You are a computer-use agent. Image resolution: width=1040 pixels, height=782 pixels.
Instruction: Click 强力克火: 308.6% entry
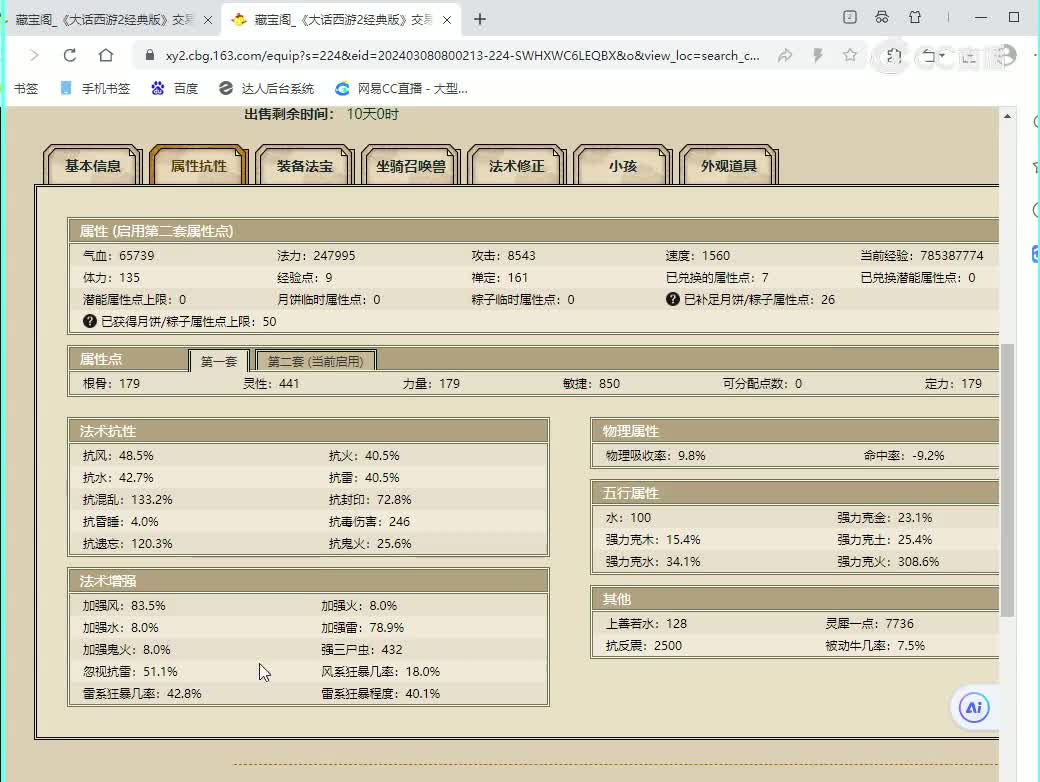(888, 561)
